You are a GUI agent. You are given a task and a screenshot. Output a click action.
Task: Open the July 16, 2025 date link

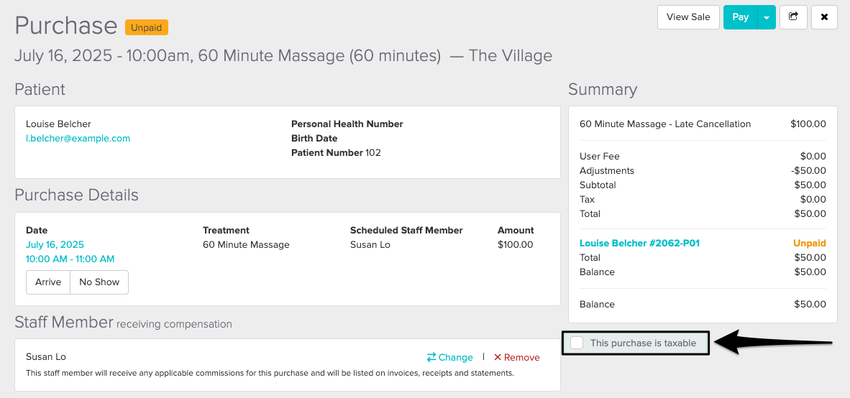point(55,245)
